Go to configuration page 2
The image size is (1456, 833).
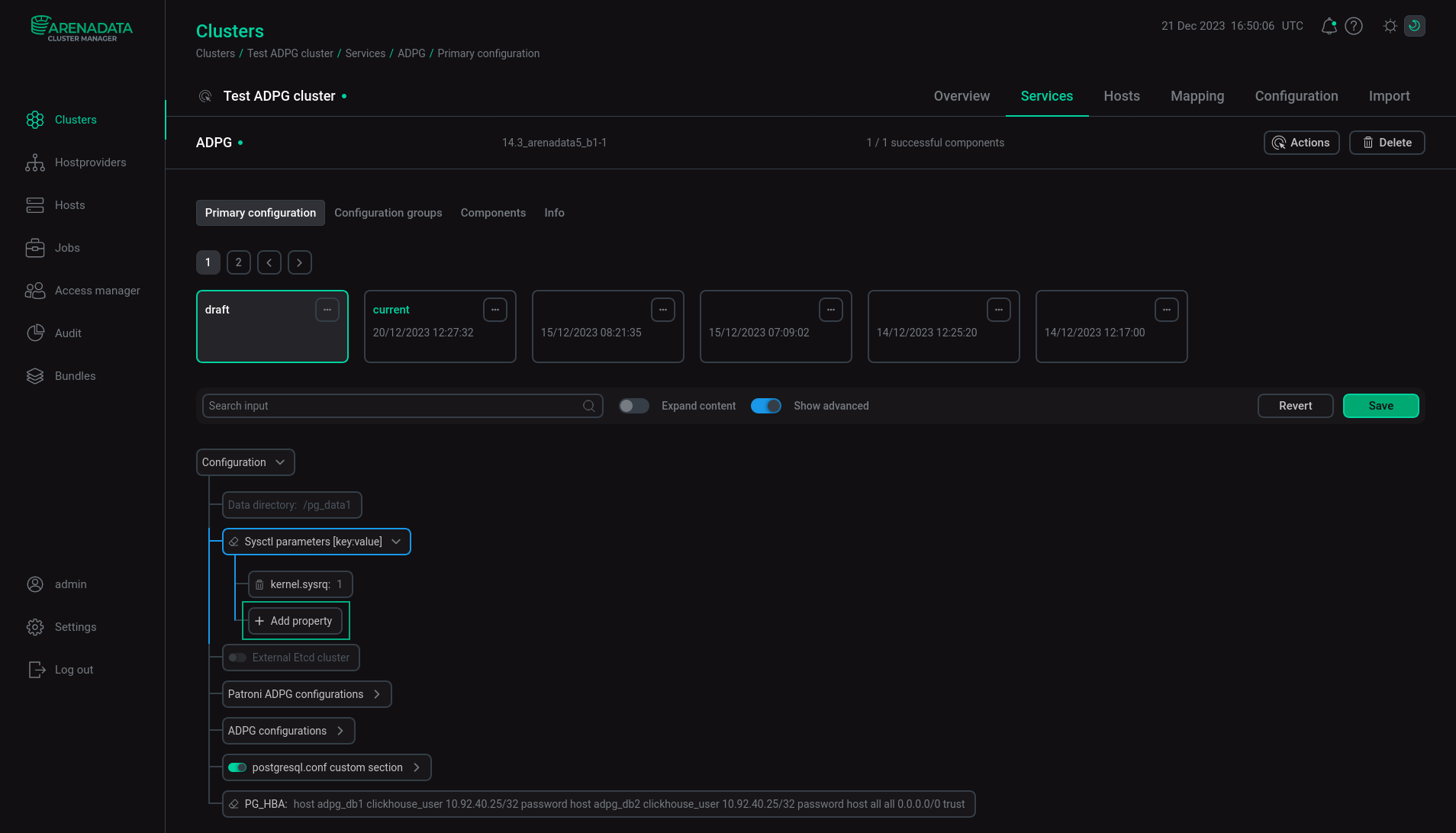[x=239, y=262]
